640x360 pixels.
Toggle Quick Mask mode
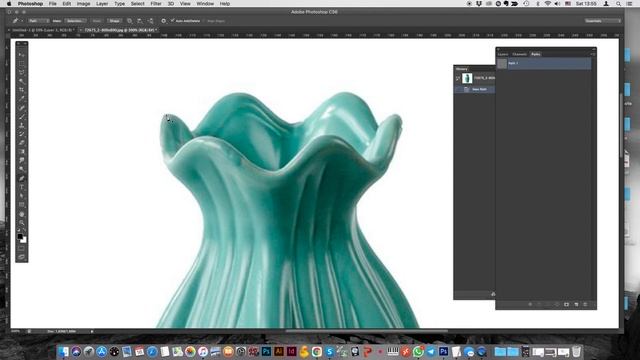pyautogui.click(x=22, y=248)
